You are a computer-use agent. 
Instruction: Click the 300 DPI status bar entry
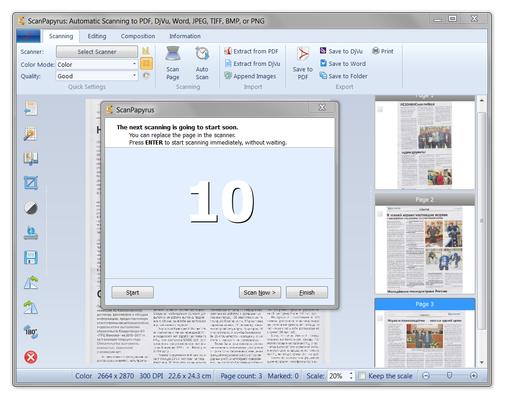[x=151, y=376]
